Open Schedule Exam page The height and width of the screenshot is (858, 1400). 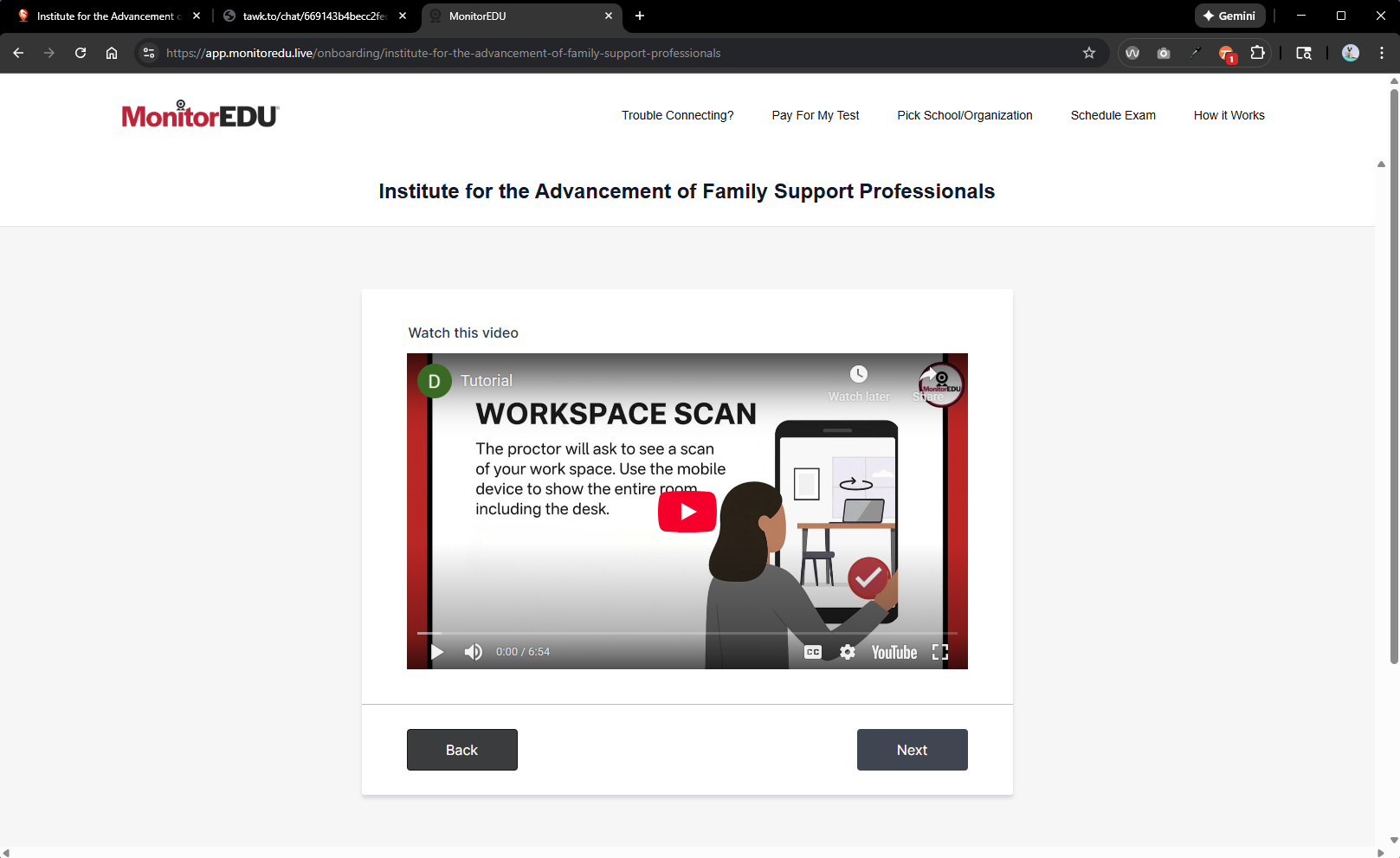point(1113,115)
